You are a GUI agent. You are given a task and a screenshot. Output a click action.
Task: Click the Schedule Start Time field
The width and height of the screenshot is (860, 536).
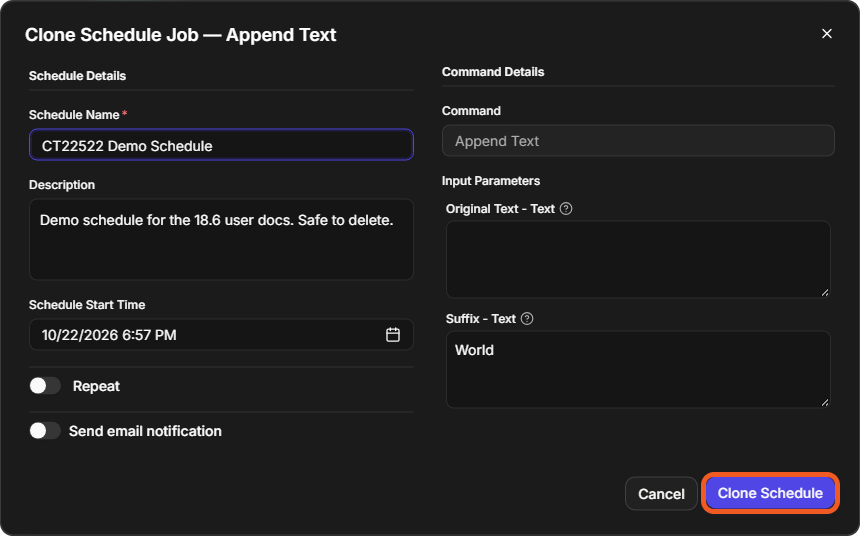(x=221, y=335)
